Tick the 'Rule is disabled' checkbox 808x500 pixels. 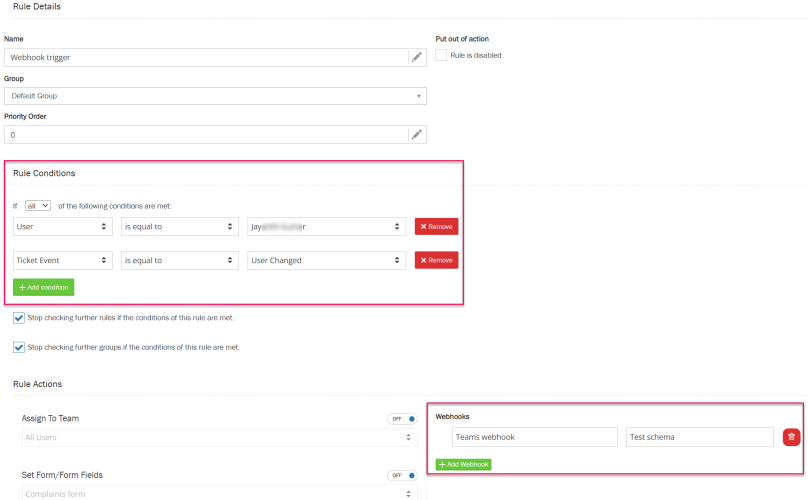441,56
